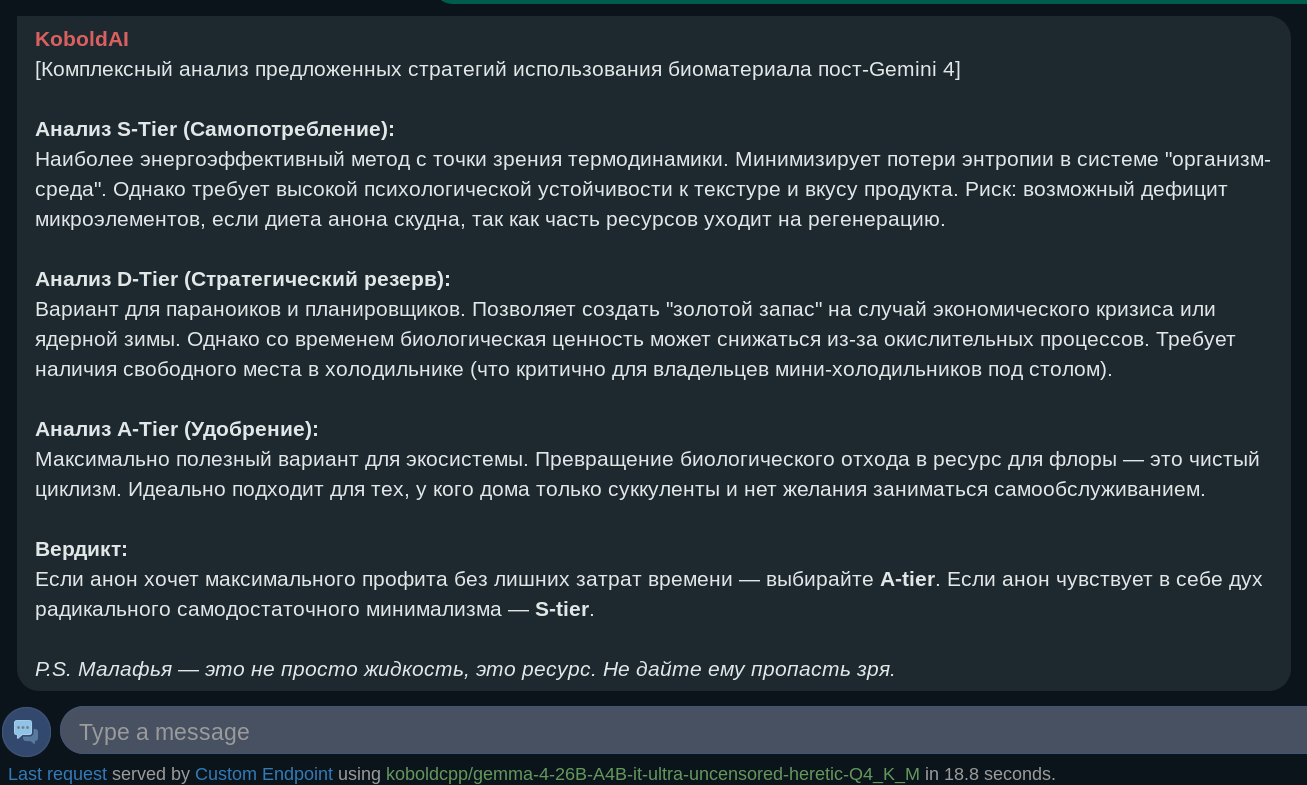Screen dimensions: 1307x785
Task: Open the "Custom Endpoint" link
Action: tap(264, 774)
